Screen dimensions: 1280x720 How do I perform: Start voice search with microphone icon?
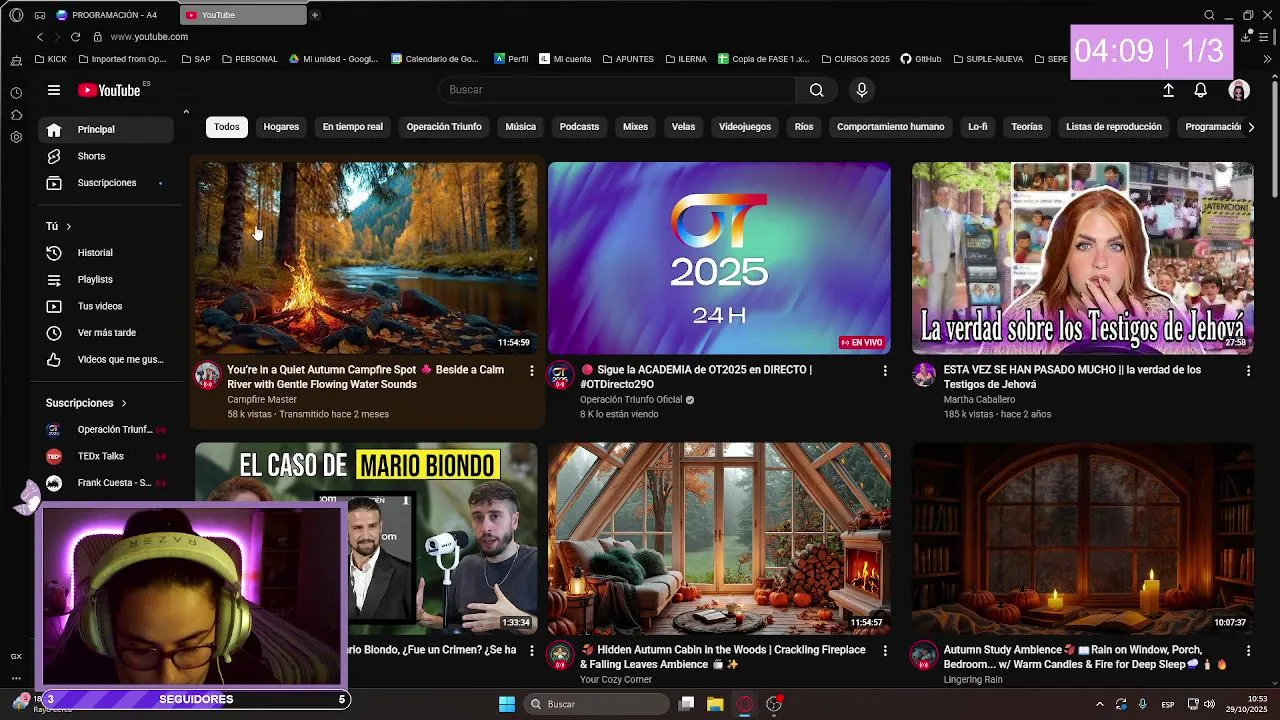pos(862,90)
